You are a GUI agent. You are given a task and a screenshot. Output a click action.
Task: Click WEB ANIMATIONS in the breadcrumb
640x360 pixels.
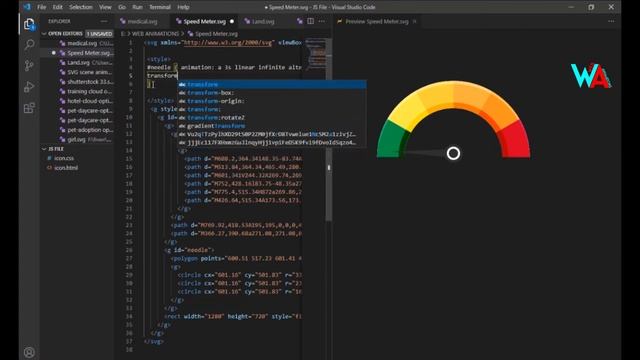155,34
